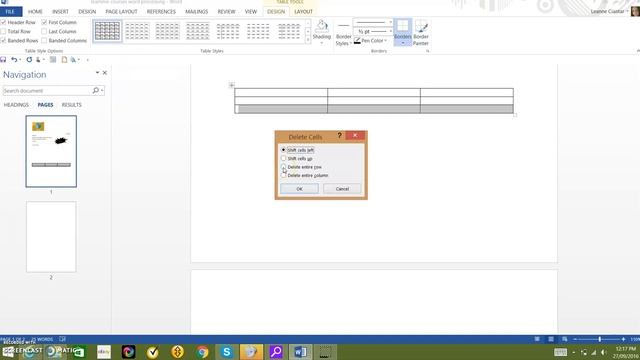Switch to the INSERT tab

(x=60, y=11)
